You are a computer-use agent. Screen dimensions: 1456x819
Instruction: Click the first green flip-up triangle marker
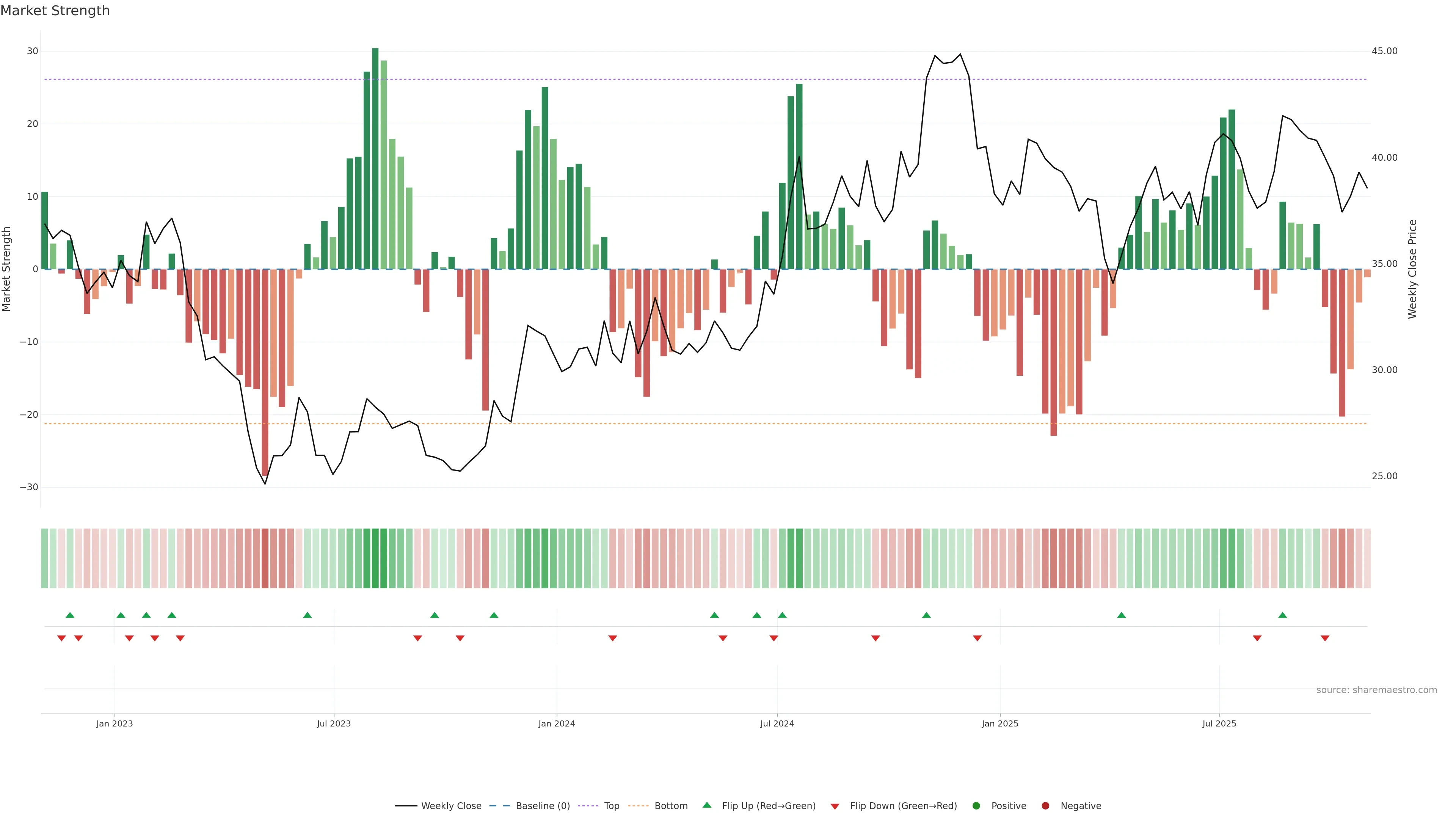pyautogui.click(x=70, y=615)
